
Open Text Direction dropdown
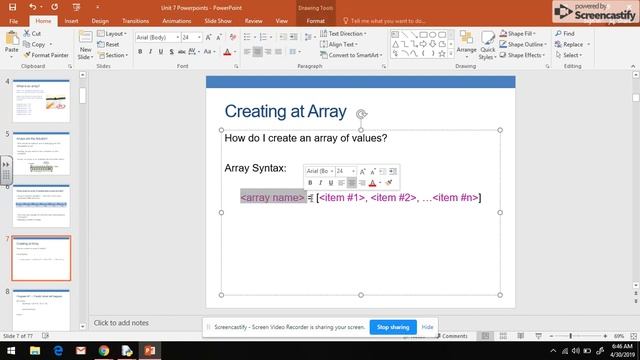point(343,33)
